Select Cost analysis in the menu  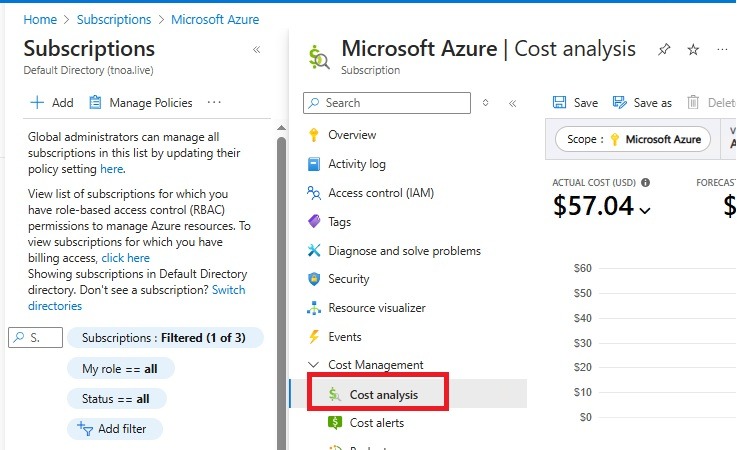[408, 394]
